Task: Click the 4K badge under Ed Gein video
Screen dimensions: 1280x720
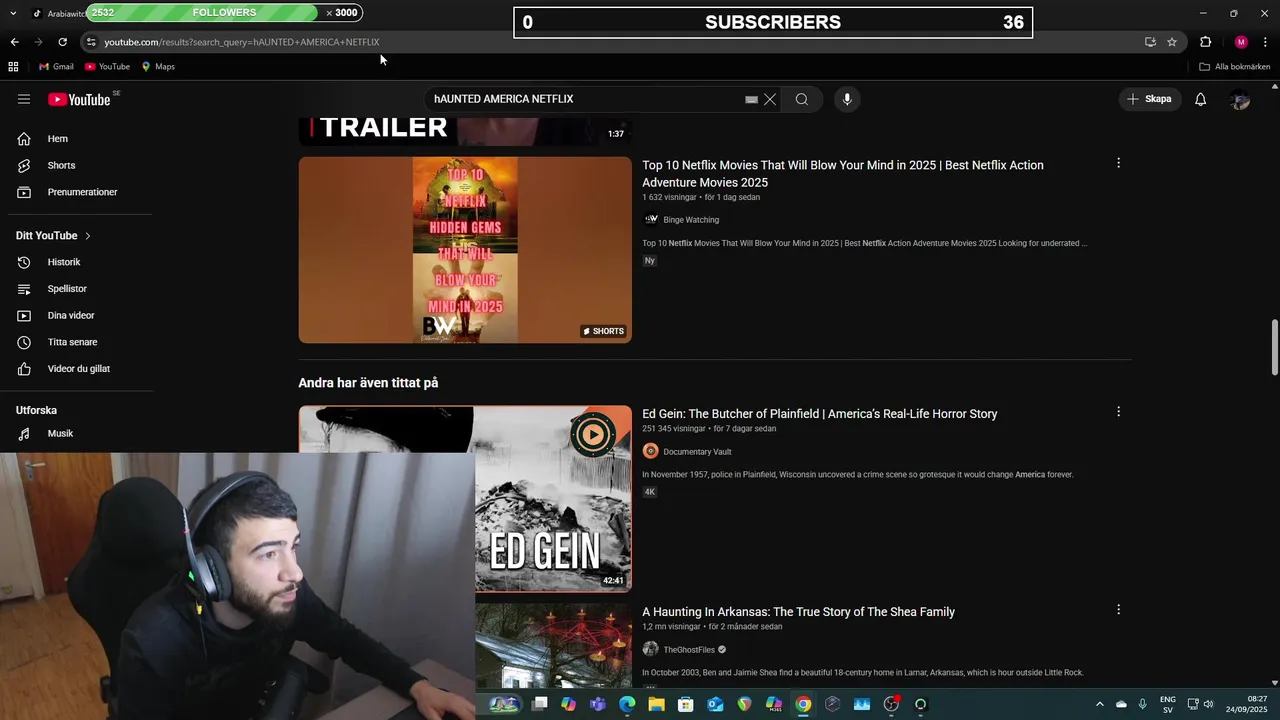Action: click(x=649, y=492)
